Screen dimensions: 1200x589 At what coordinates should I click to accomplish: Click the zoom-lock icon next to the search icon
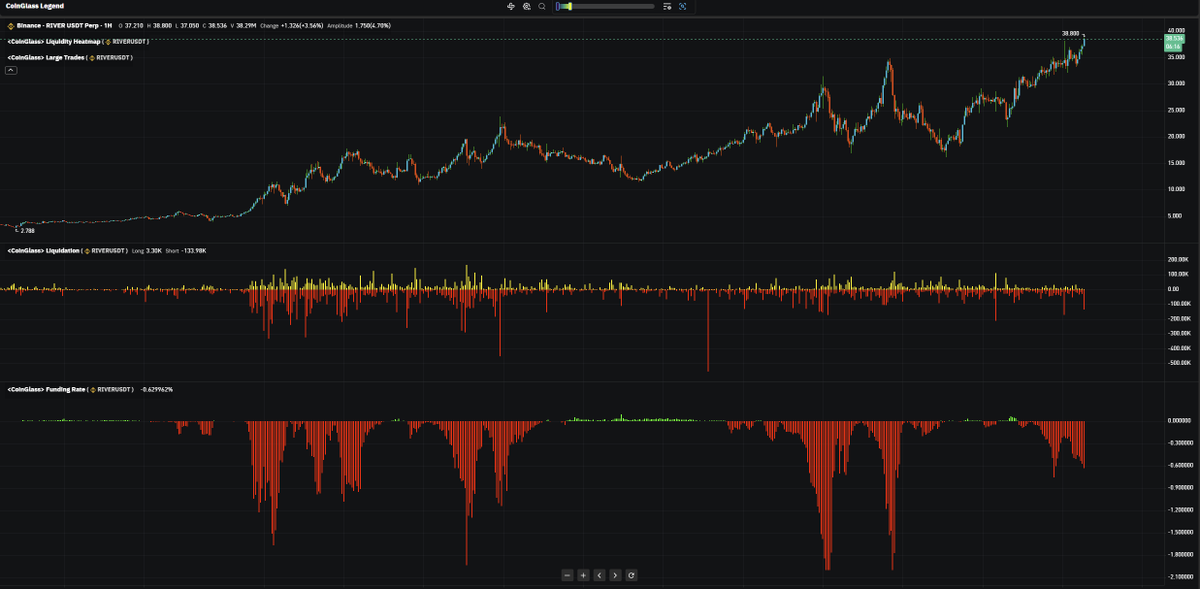tap(526, 6)
